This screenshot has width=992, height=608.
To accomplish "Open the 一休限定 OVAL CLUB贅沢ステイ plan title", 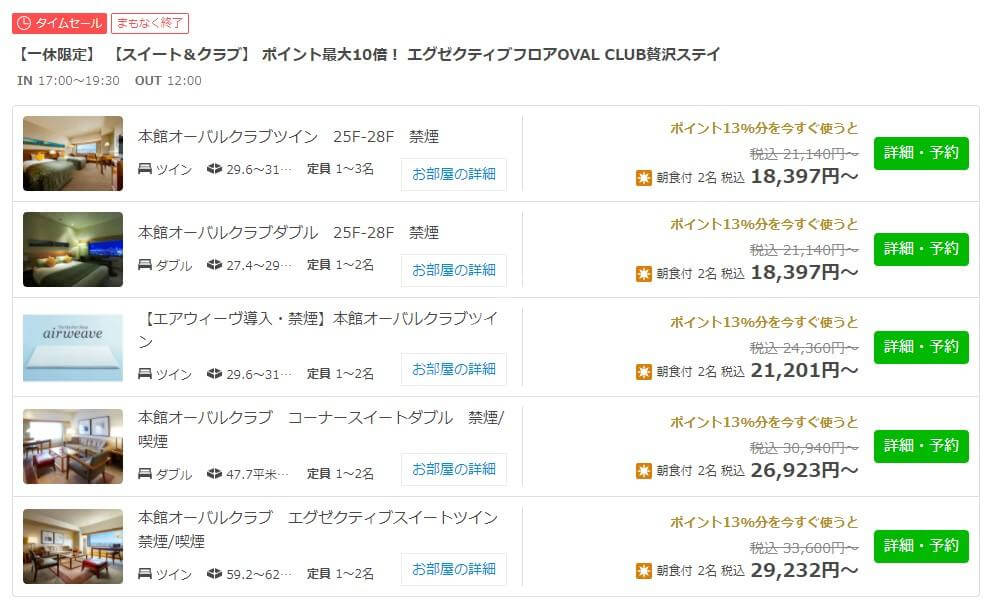I will click(x=368, y=54).
